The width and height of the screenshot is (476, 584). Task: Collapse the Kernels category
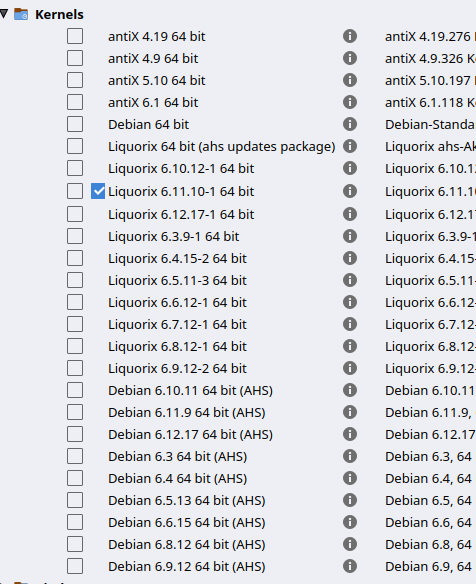coord(4,14)
